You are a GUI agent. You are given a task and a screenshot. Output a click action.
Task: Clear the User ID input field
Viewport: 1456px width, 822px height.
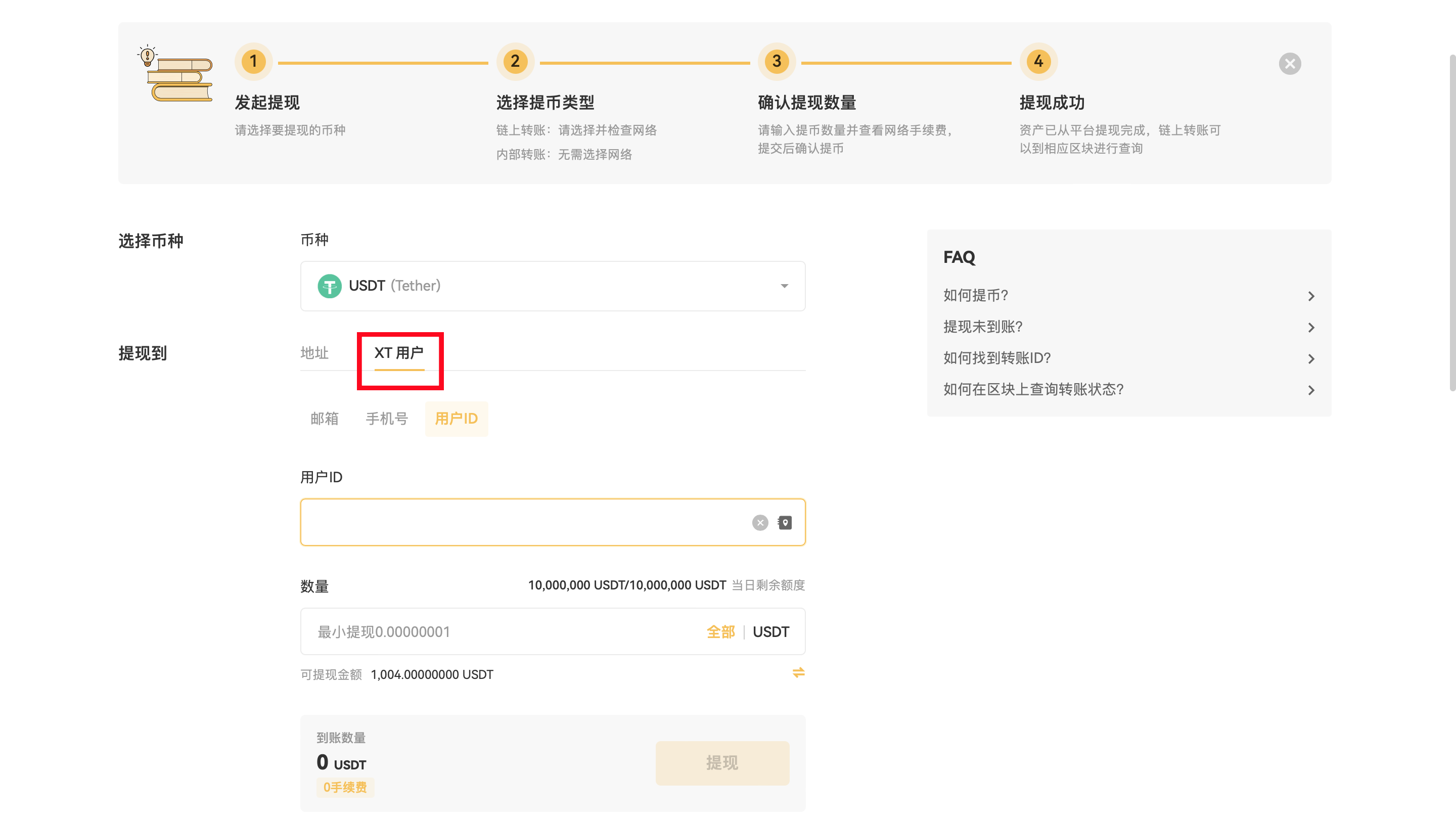[x=760, y=522]
